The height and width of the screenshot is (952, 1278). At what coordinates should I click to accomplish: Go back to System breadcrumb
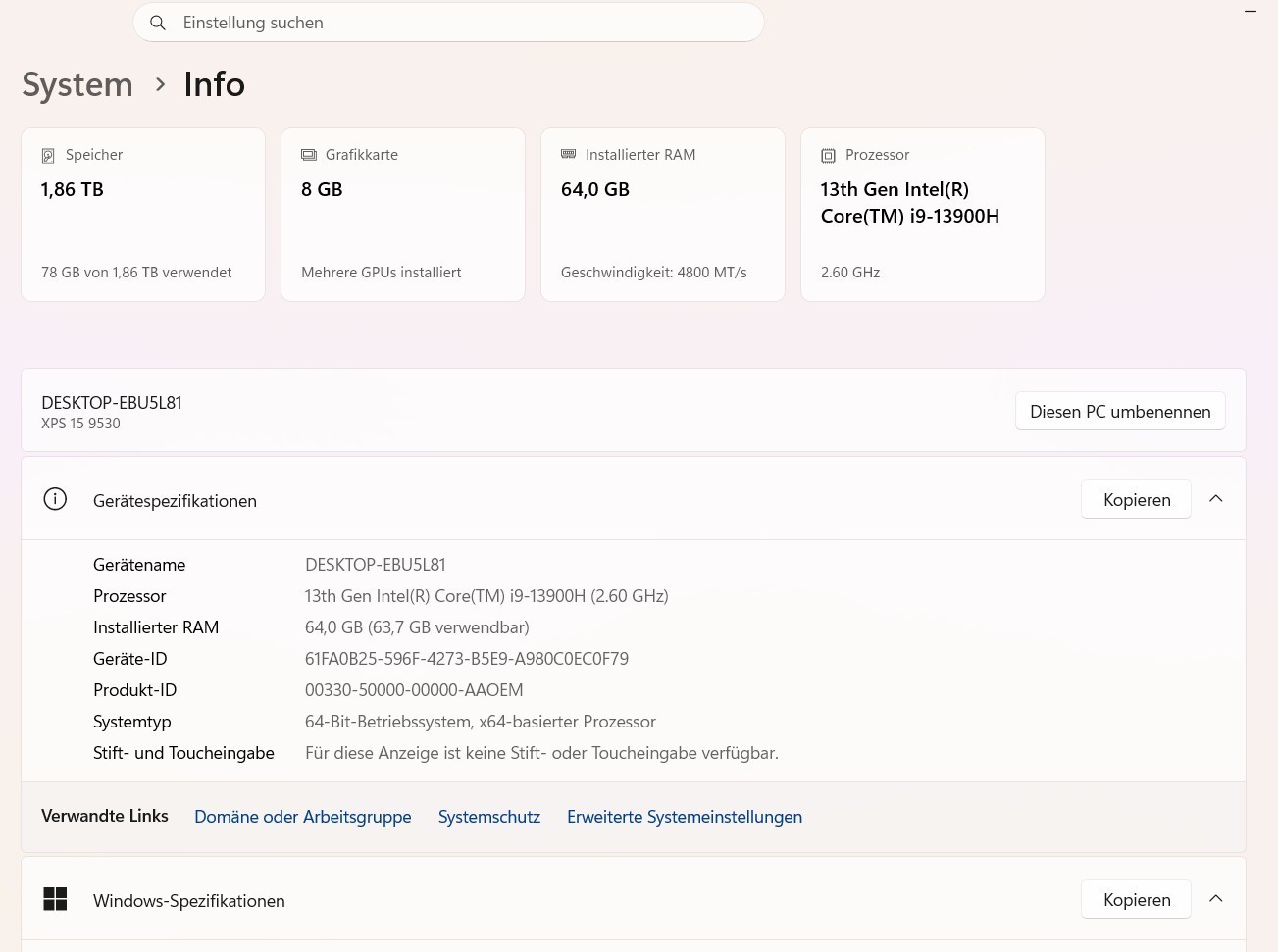coord(77,85)
